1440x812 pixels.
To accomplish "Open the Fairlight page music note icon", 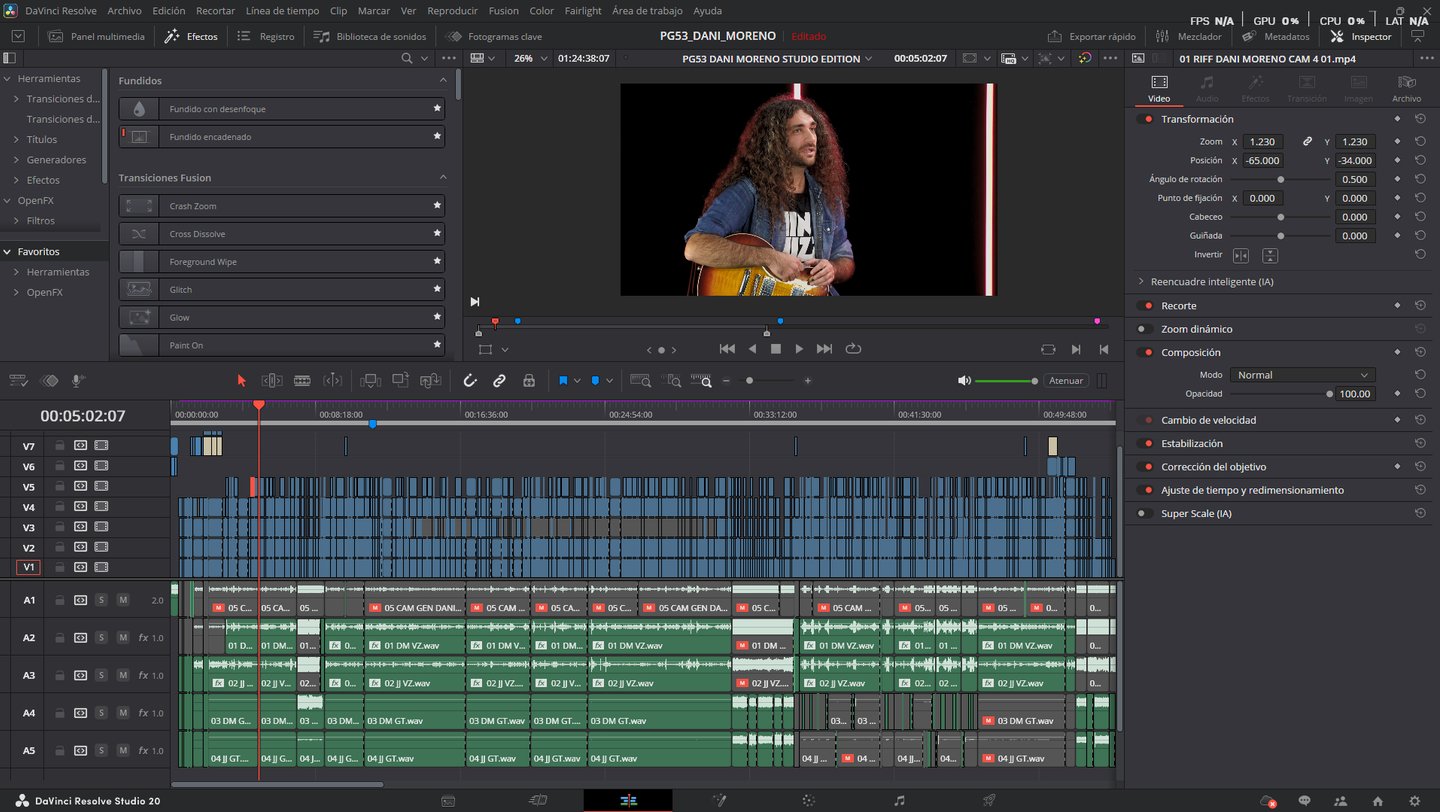I will point(899,800).
